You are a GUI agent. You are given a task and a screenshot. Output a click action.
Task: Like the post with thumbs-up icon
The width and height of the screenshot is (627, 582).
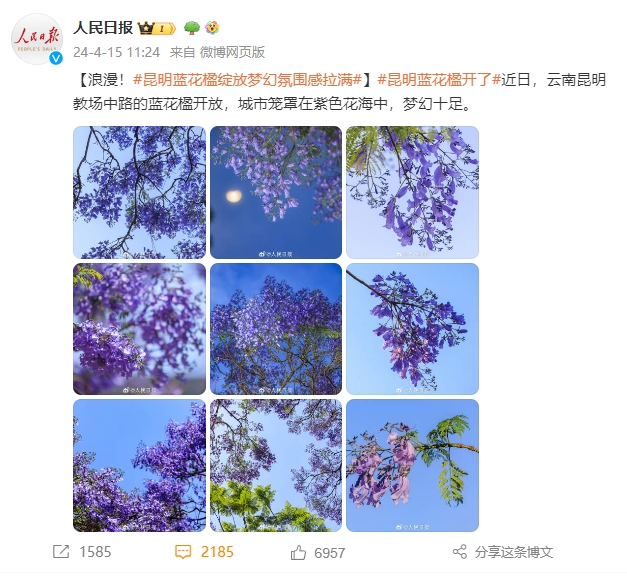tap(298, 553)
